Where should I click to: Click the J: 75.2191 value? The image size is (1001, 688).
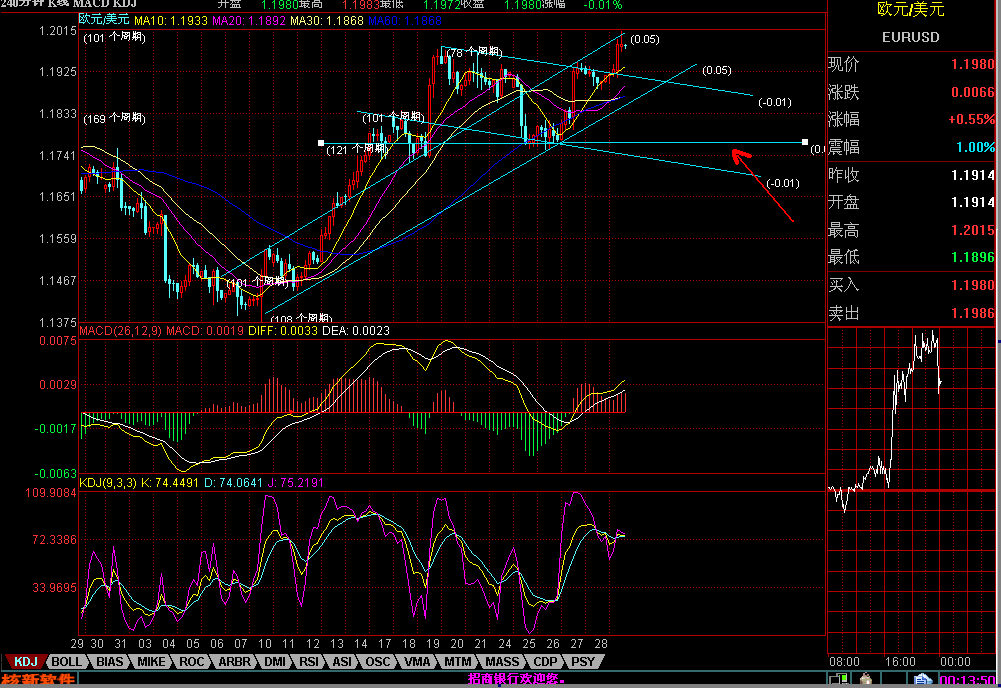(295, 482)
